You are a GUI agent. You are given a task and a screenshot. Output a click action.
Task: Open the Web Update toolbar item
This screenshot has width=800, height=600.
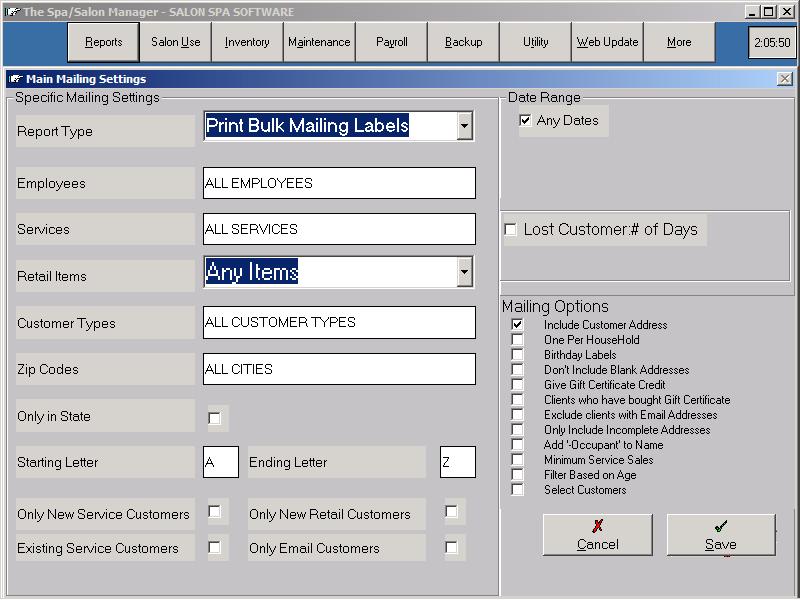click(x=607, y=42)
